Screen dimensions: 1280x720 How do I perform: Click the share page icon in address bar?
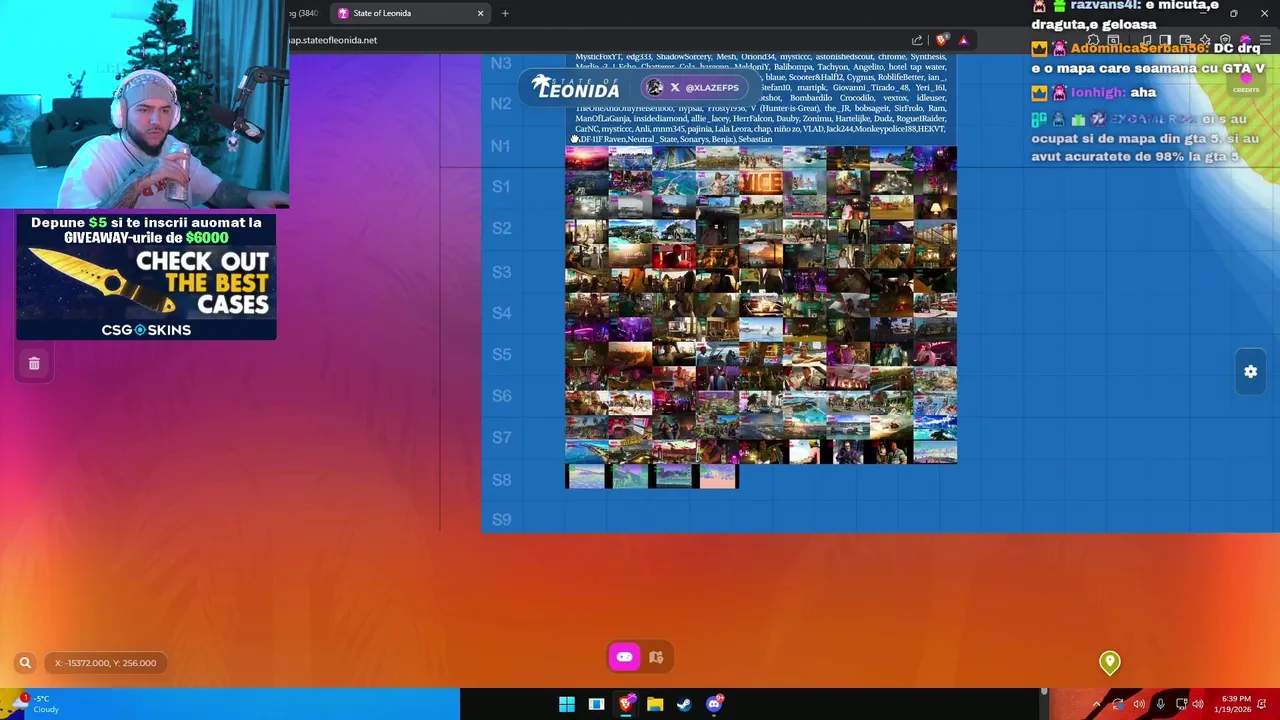coord(917,40)
